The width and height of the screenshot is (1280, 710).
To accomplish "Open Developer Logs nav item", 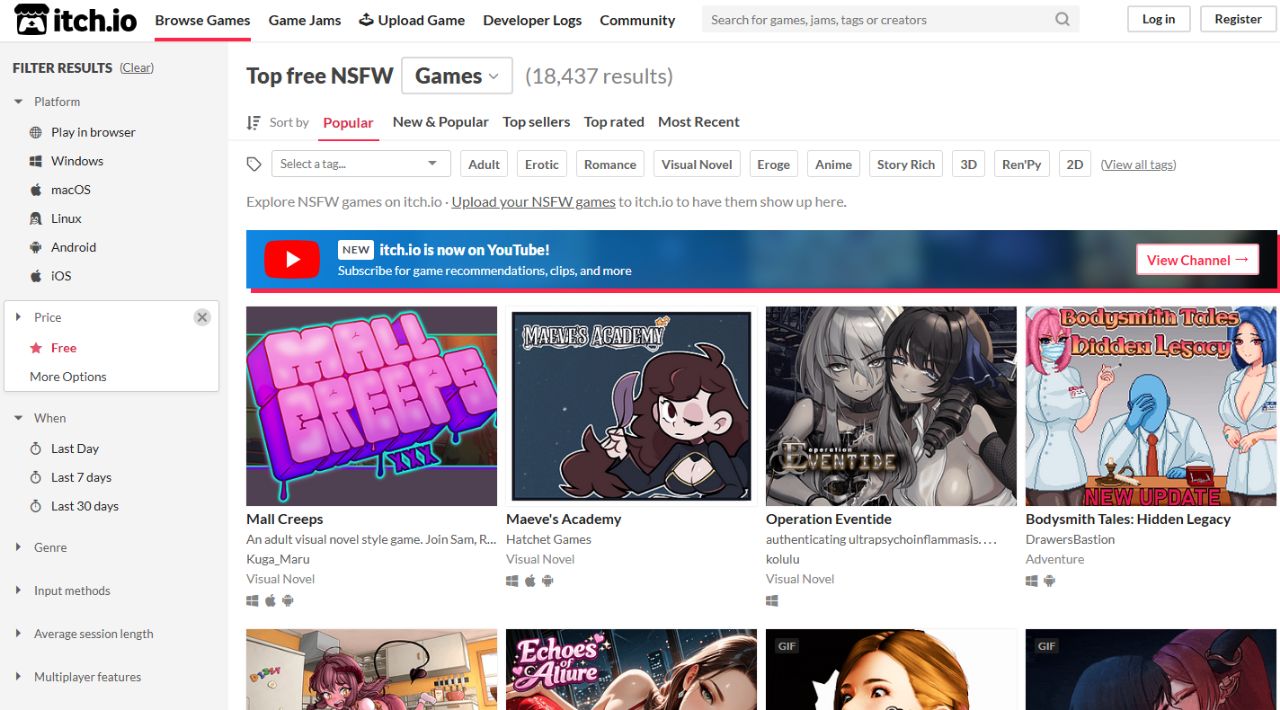I will [x=532, y=20].
